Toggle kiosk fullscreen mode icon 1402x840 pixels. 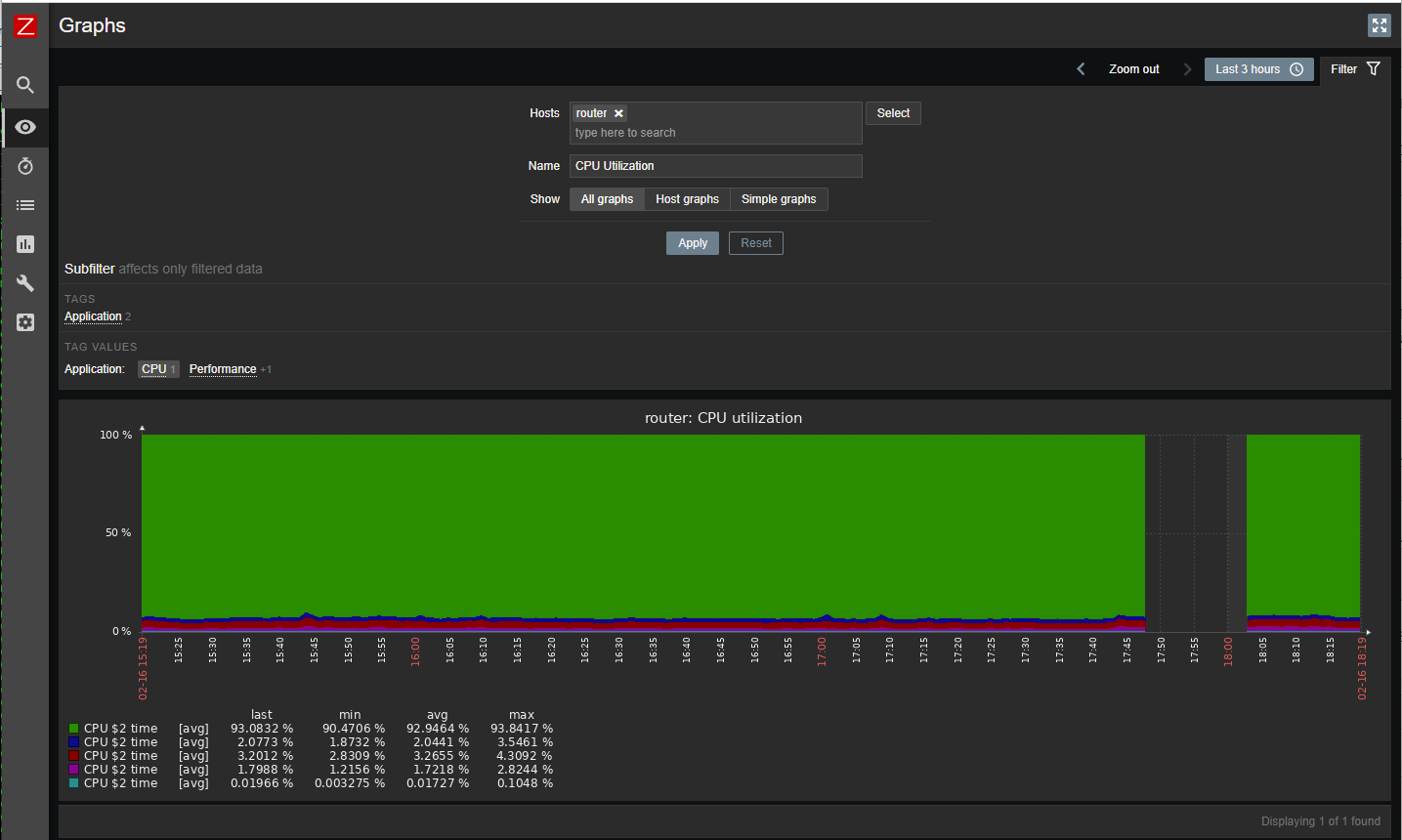pos(1379,25)
